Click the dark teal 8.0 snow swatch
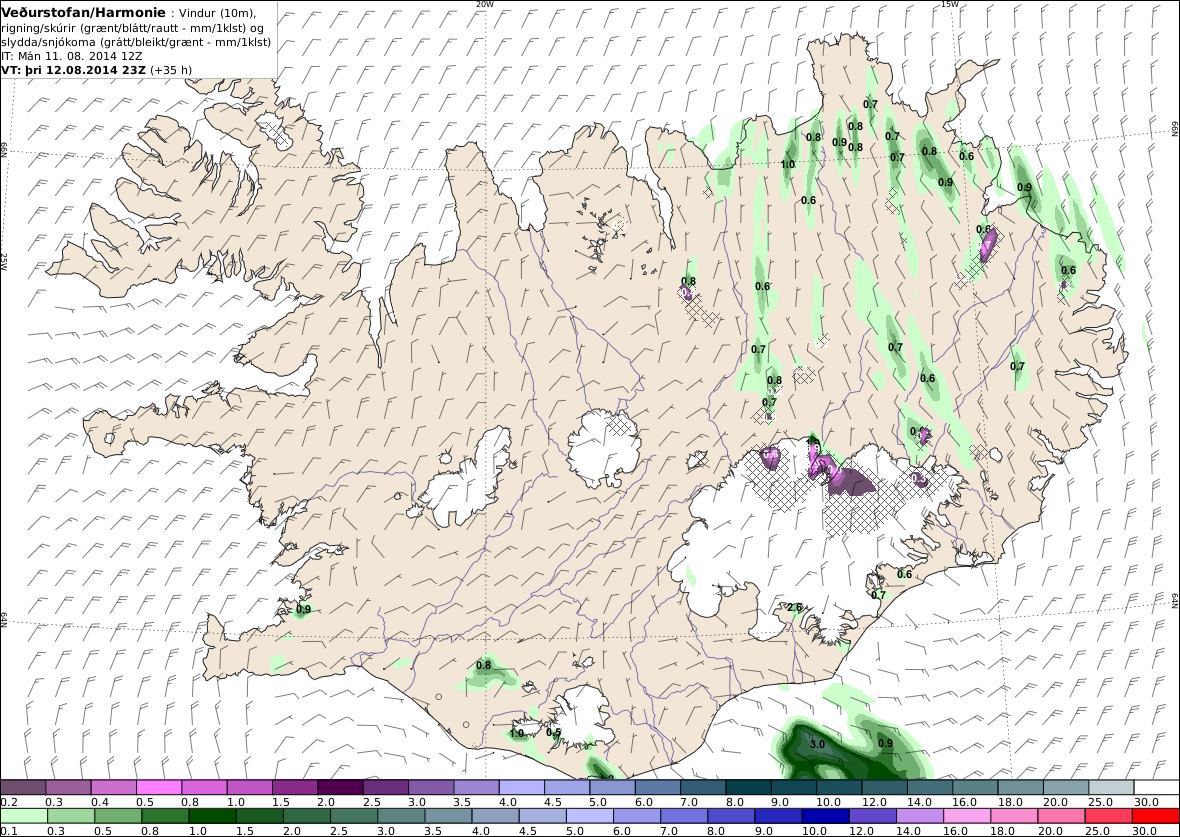Screen dimensions: 1180x837 point(749,787)
